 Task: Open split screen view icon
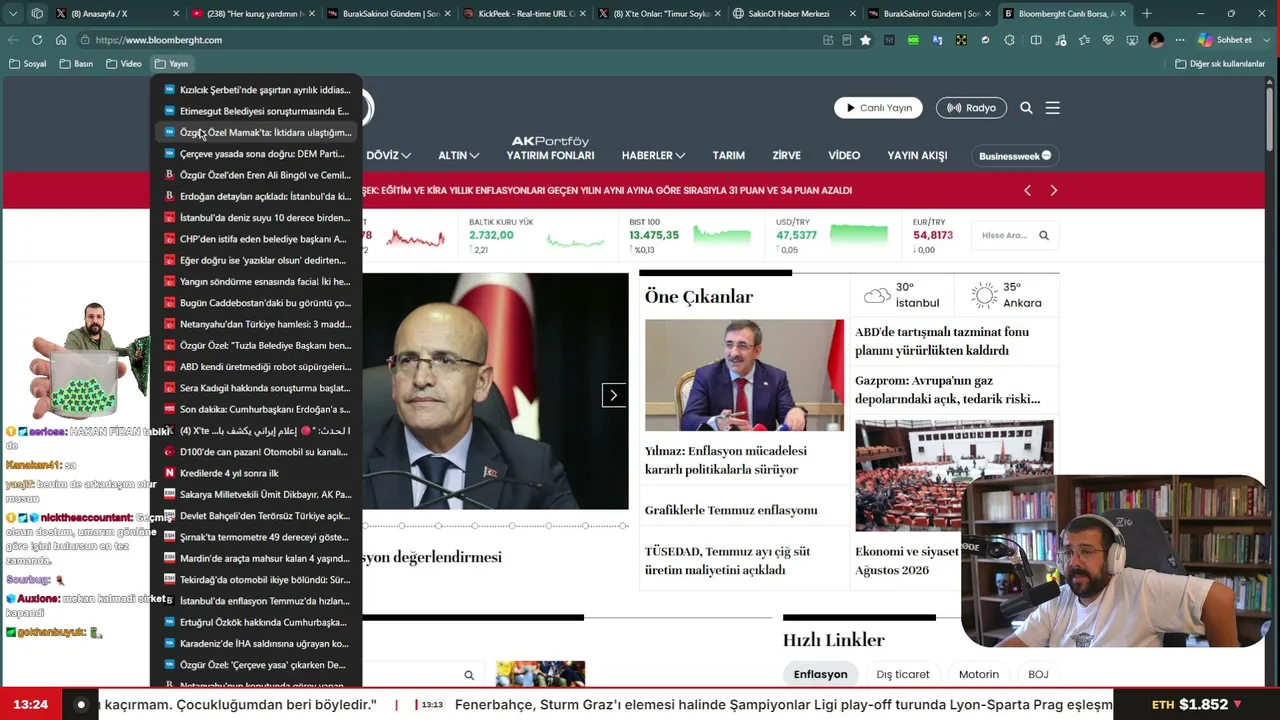[x=1036, y=40]
